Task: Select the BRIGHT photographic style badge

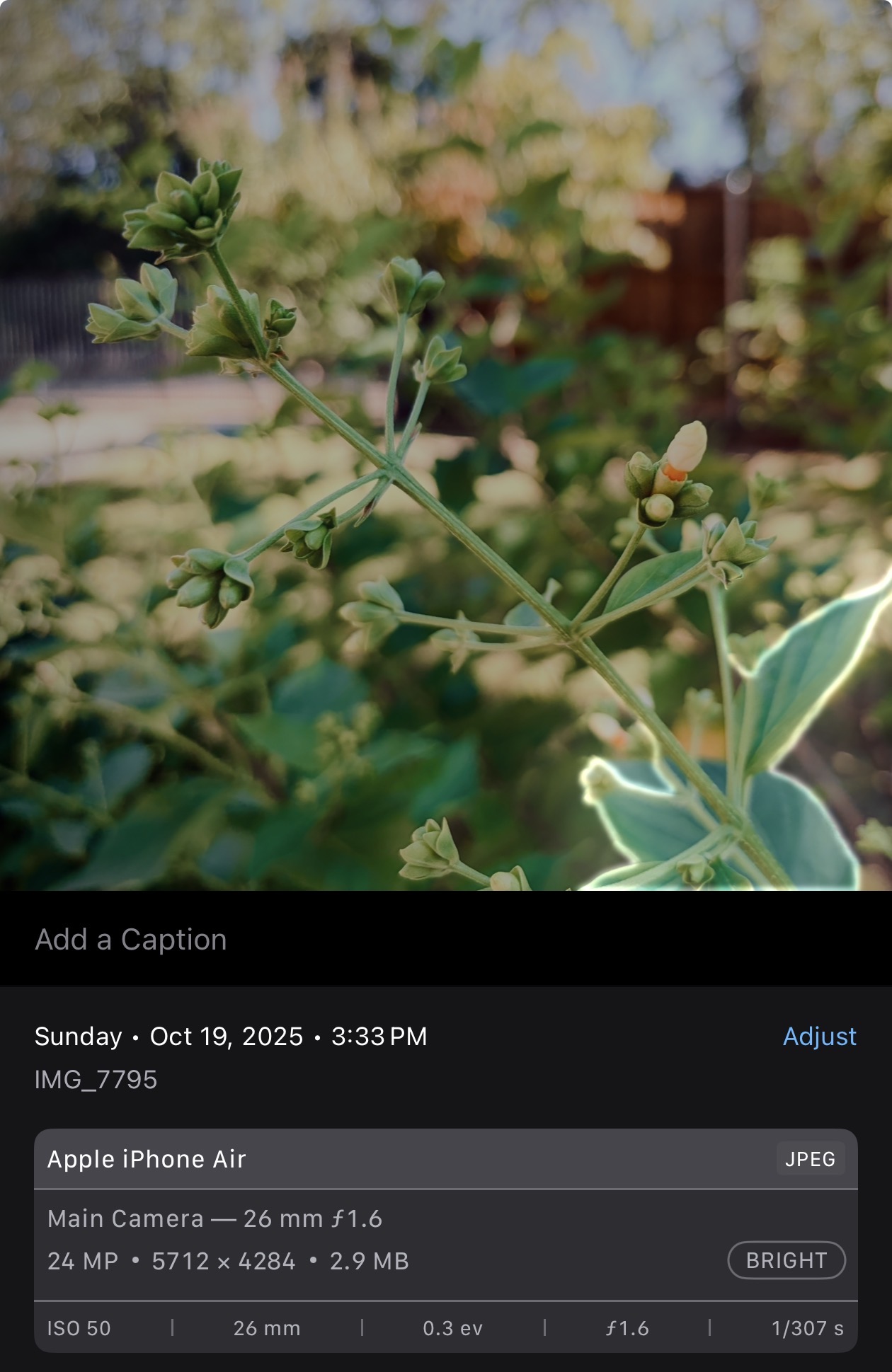Action: pos(787,1260)
